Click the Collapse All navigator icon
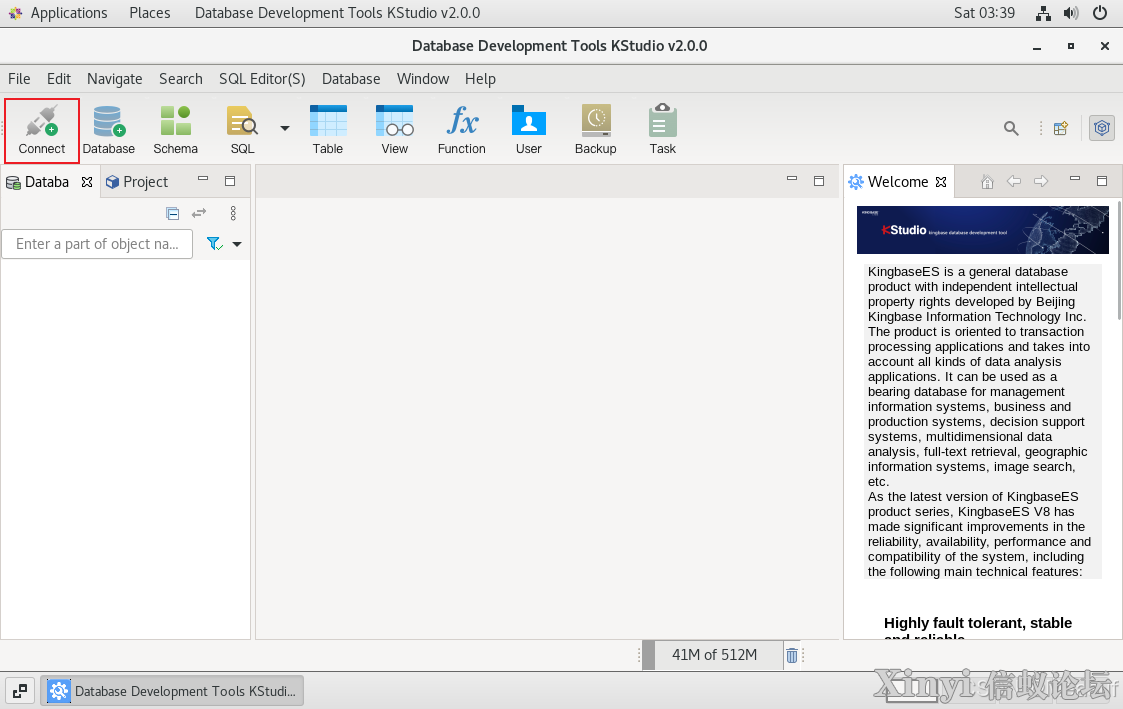1123x709 pixels. [173, 213]
